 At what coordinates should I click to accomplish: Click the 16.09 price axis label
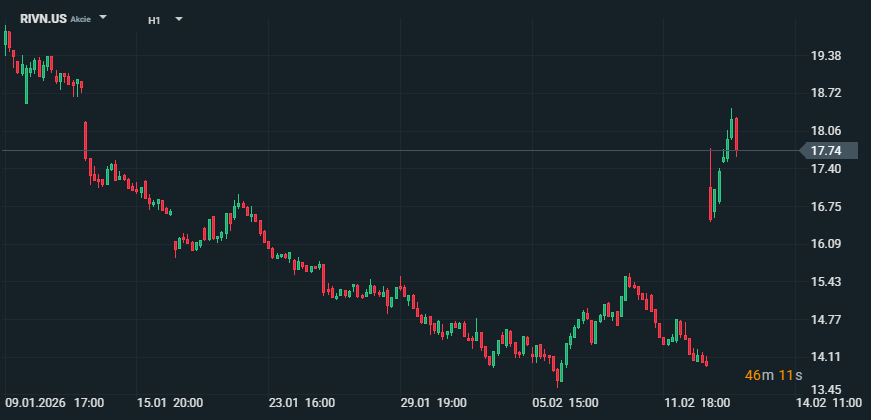825,244
